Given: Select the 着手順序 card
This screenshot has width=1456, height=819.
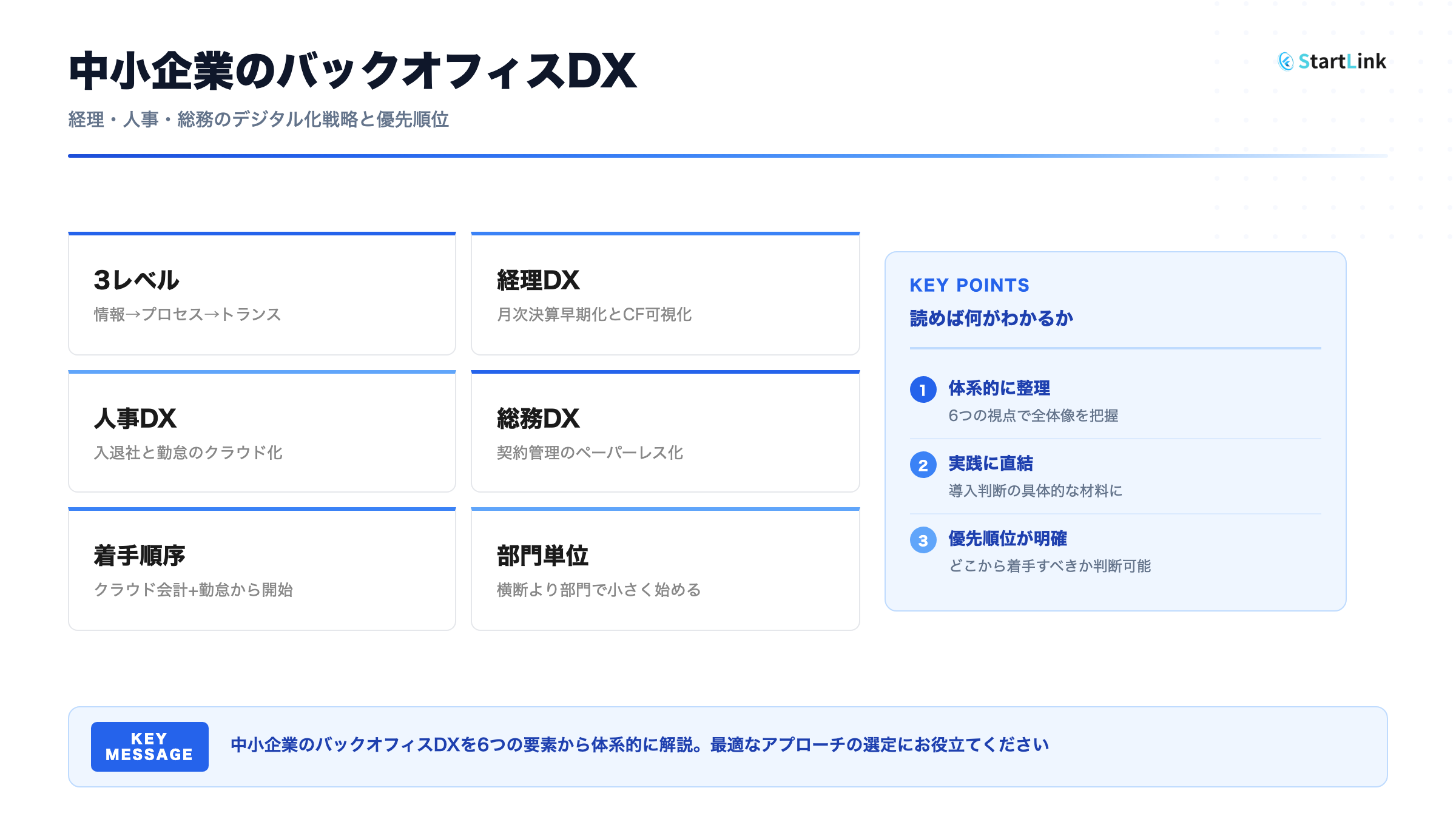Looking at the screenshot, I should (261, 570).
